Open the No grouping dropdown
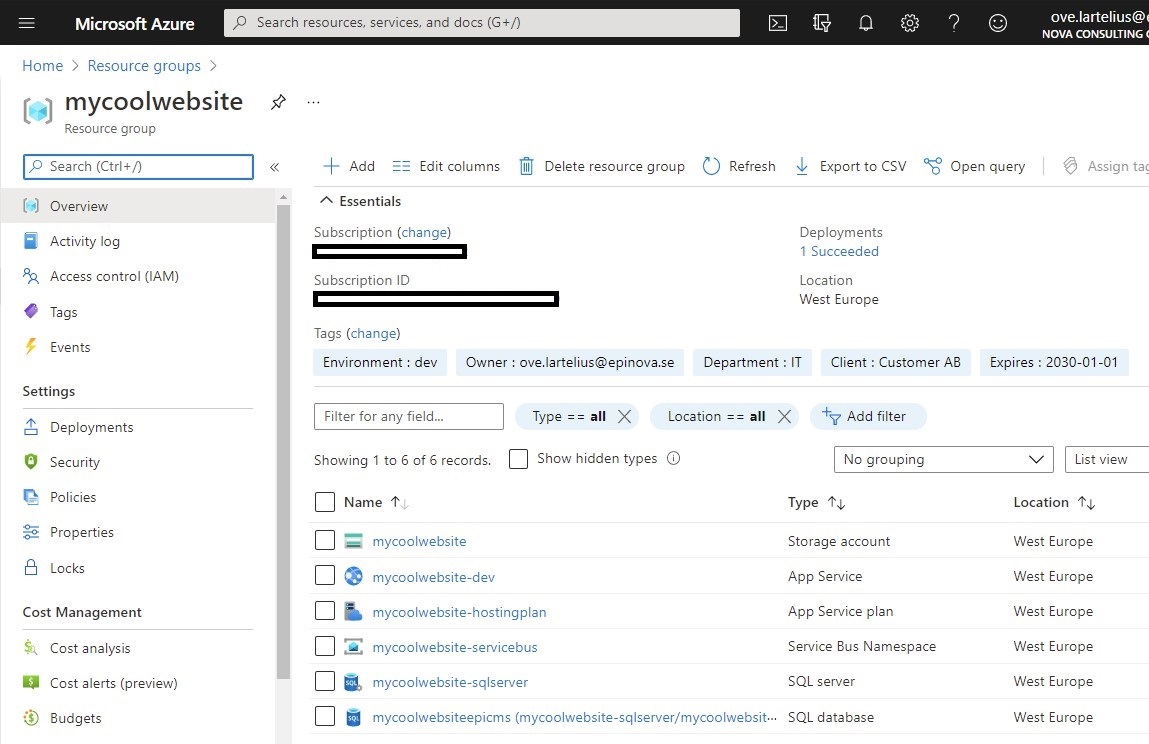The height and width of the screenshot is (744, 1149). [x=941, y=459]
